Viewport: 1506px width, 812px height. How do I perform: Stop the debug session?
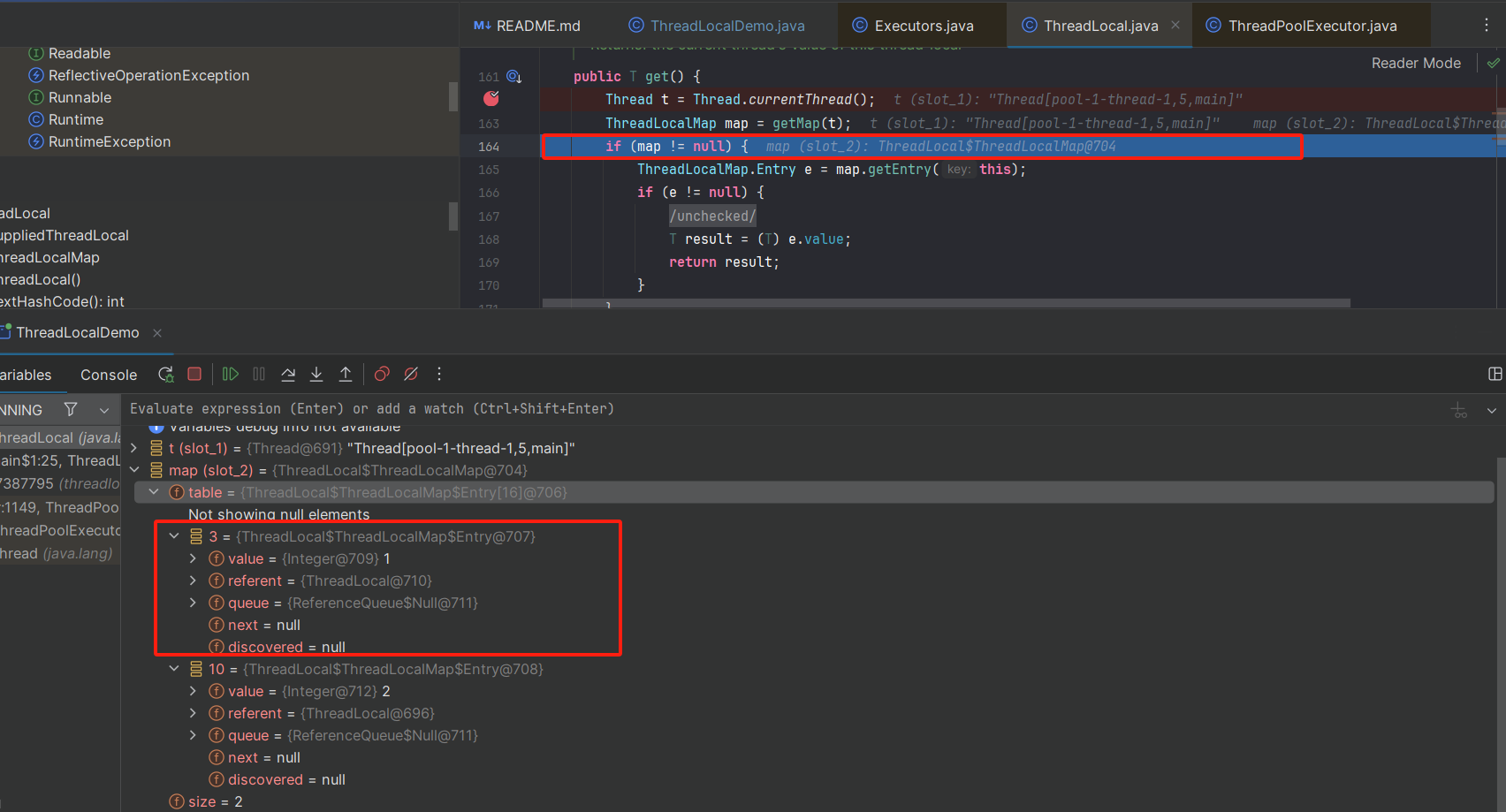(194, 374)
